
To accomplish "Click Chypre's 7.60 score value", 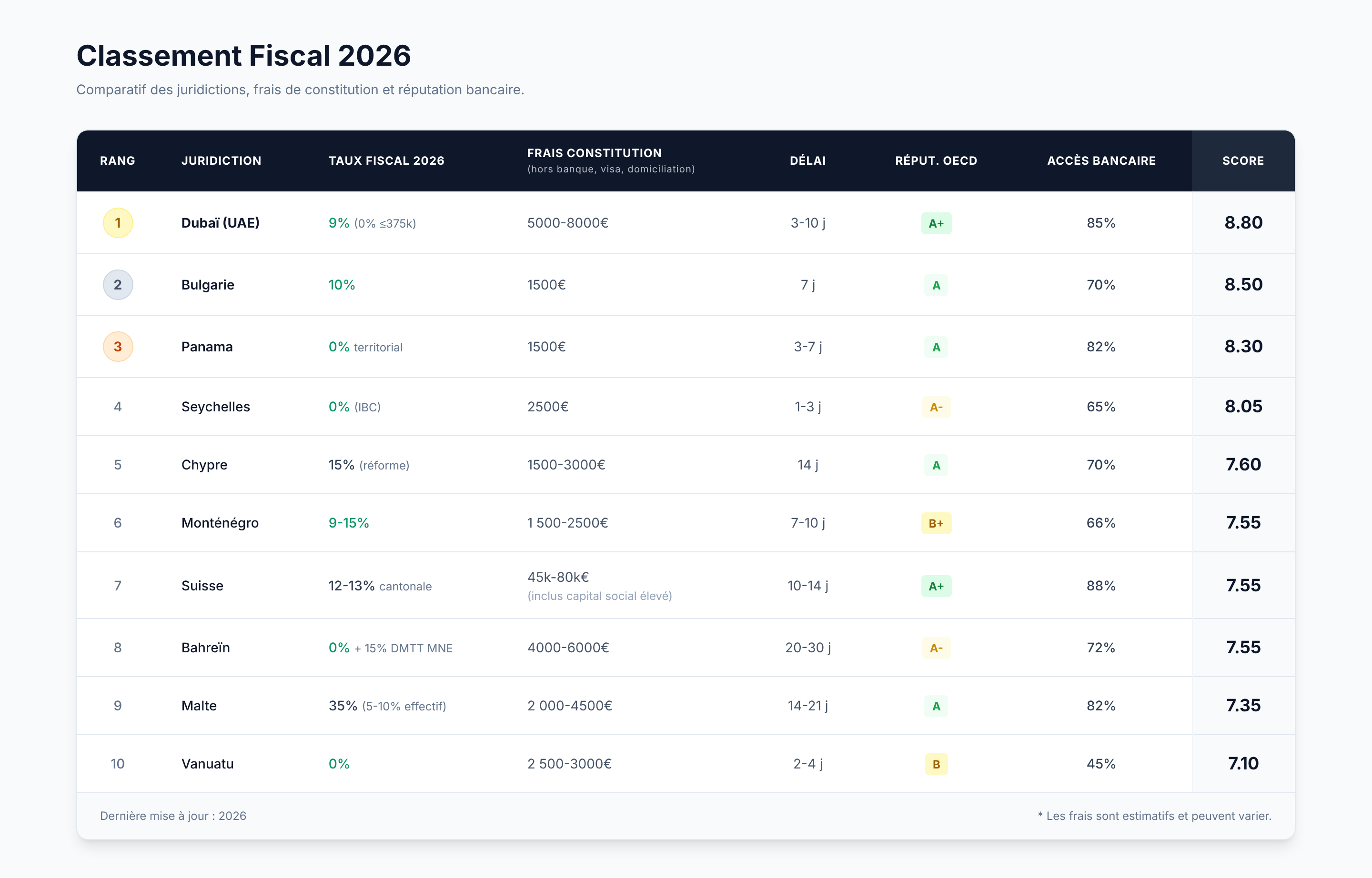I will point(1242,465).
